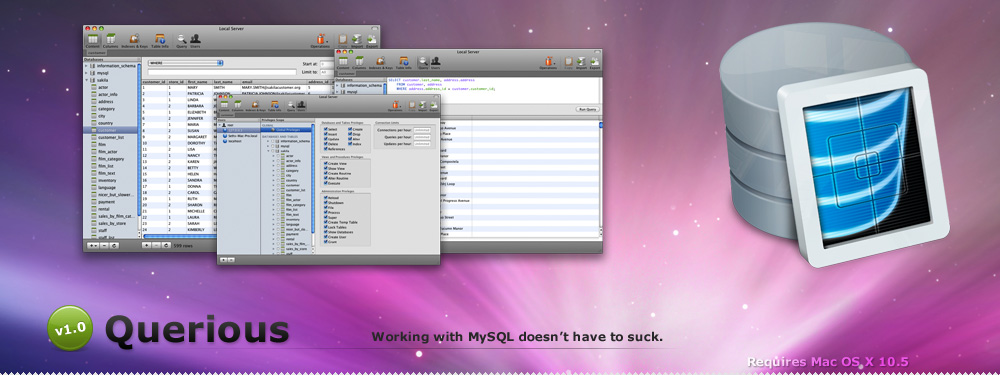
Task: Open Content view in back-left window
Action: tap(93, 41)
